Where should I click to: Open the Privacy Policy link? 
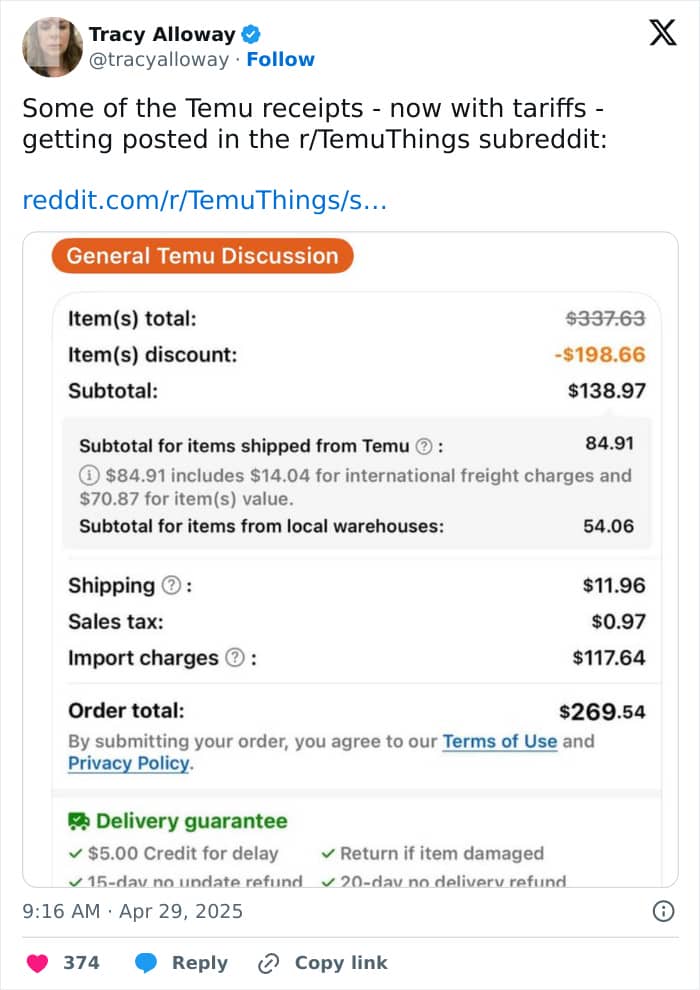pos(128,763)
